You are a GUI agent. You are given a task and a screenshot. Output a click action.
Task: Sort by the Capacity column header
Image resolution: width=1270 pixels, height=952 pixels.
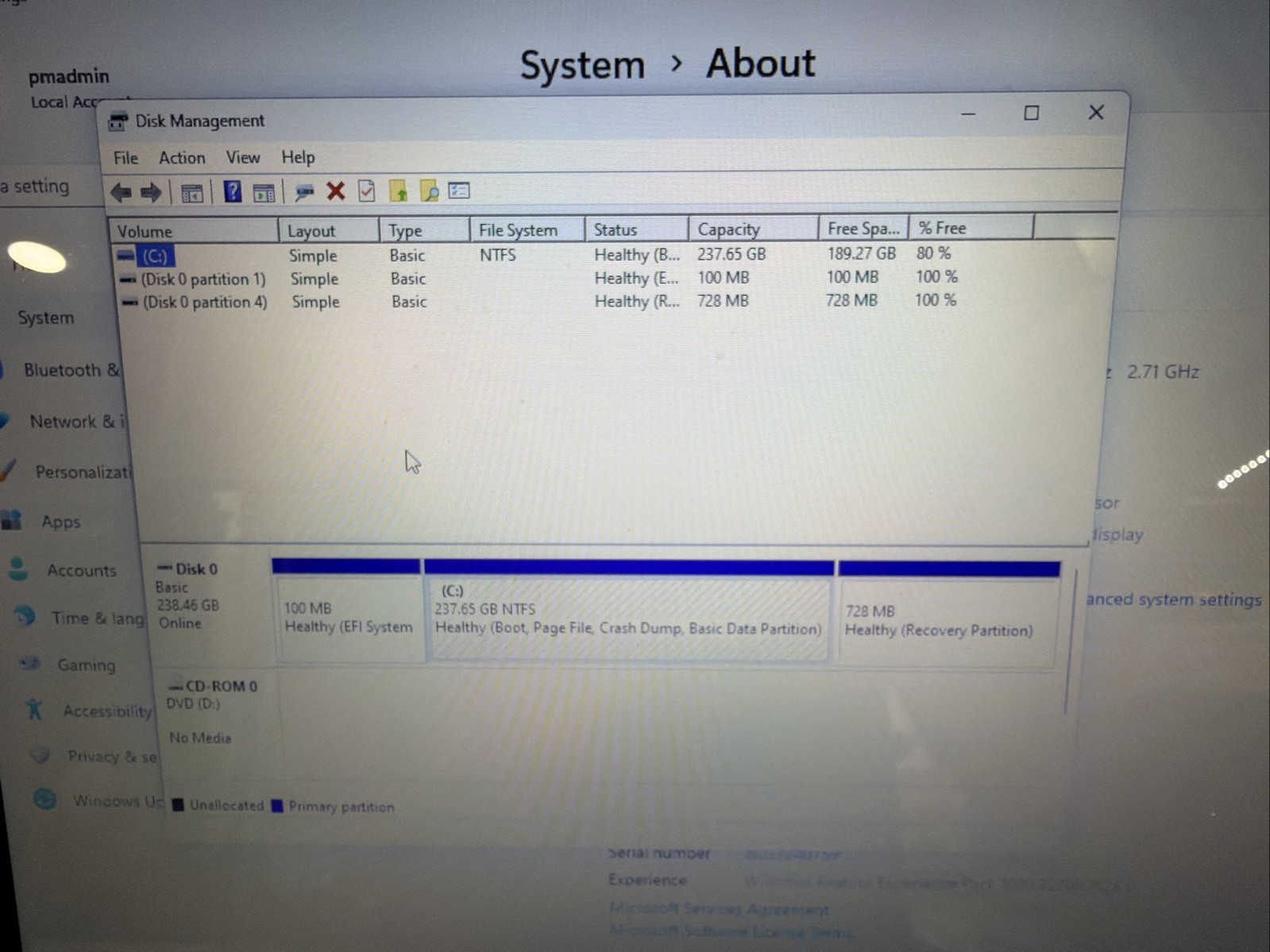(753, 229)
